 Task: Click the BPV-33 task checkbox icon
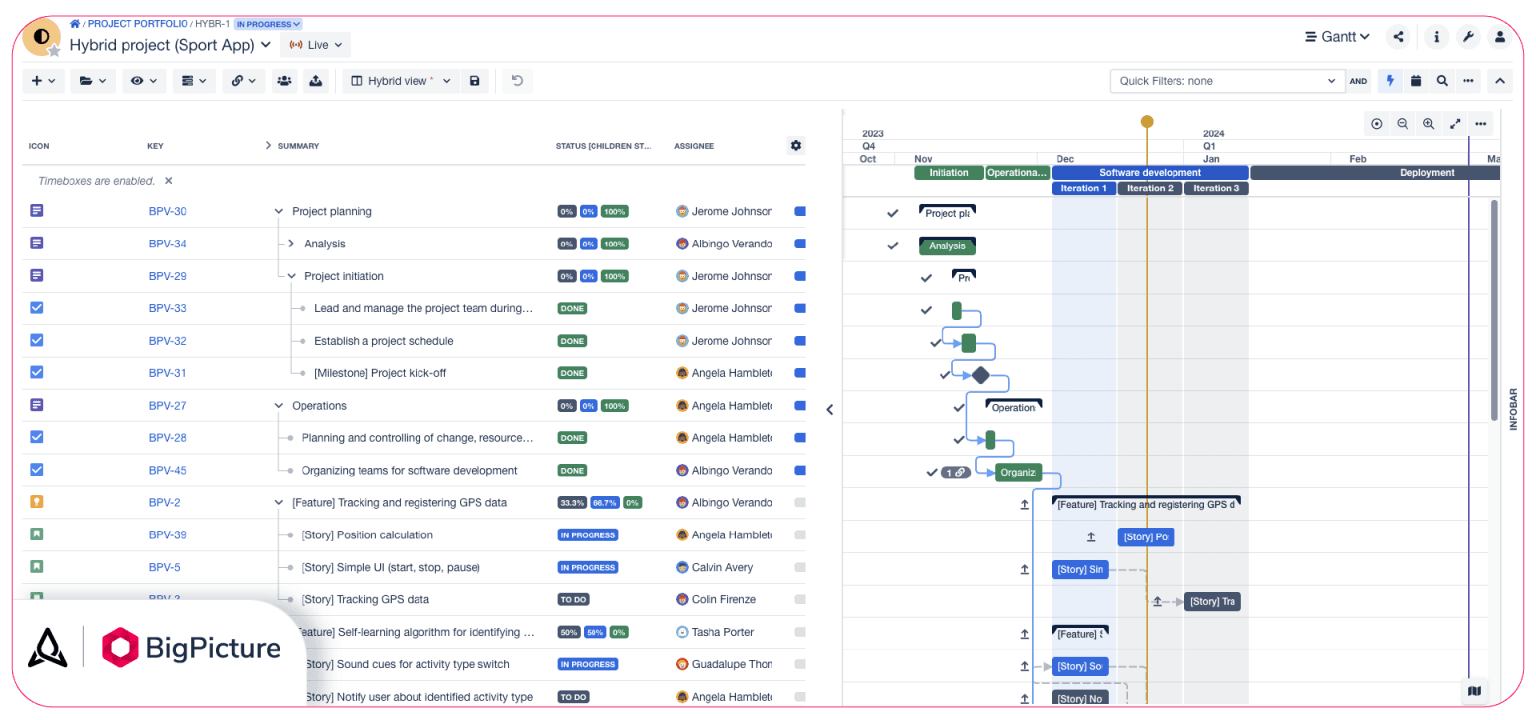click(37, 308)
